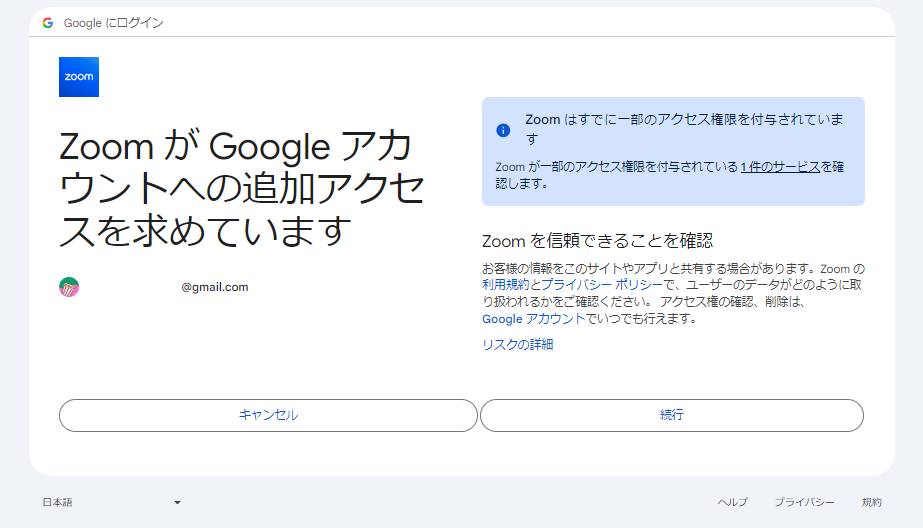Click the Google にログイン header text
Viewport: 923px width, 528px height.
[113, 22]
